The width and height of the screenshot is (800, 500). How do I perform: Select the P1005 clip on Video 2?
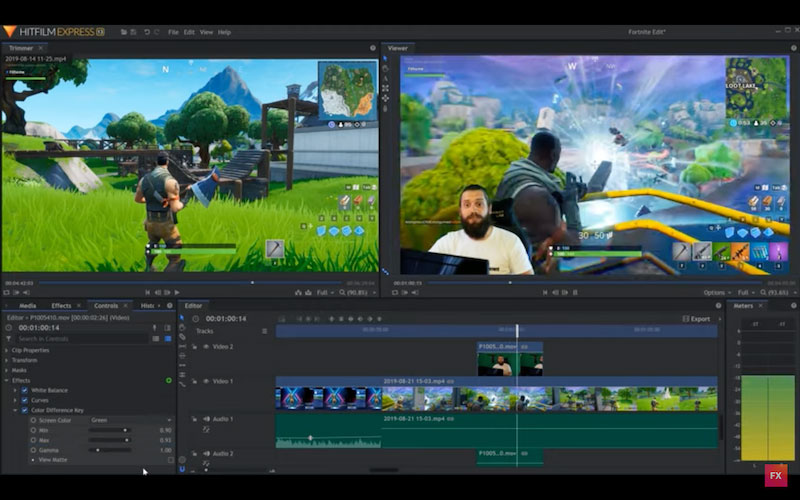coord(510,359)
